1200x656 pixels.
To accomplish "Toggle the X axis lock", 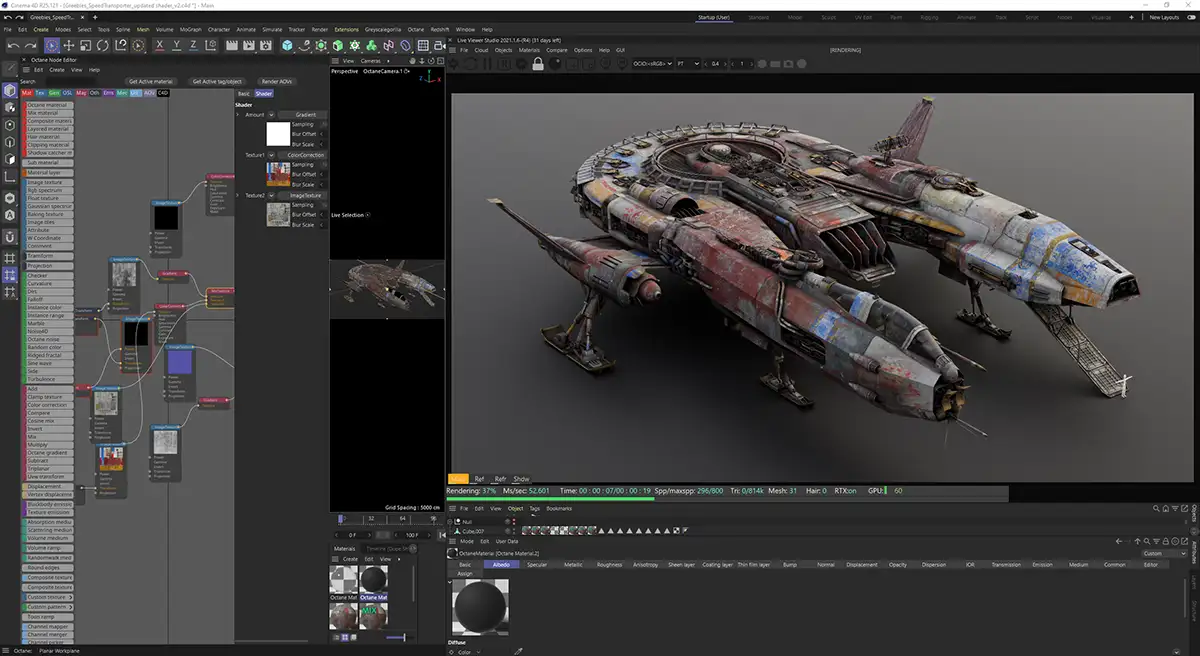I will (x=158, y=46).
